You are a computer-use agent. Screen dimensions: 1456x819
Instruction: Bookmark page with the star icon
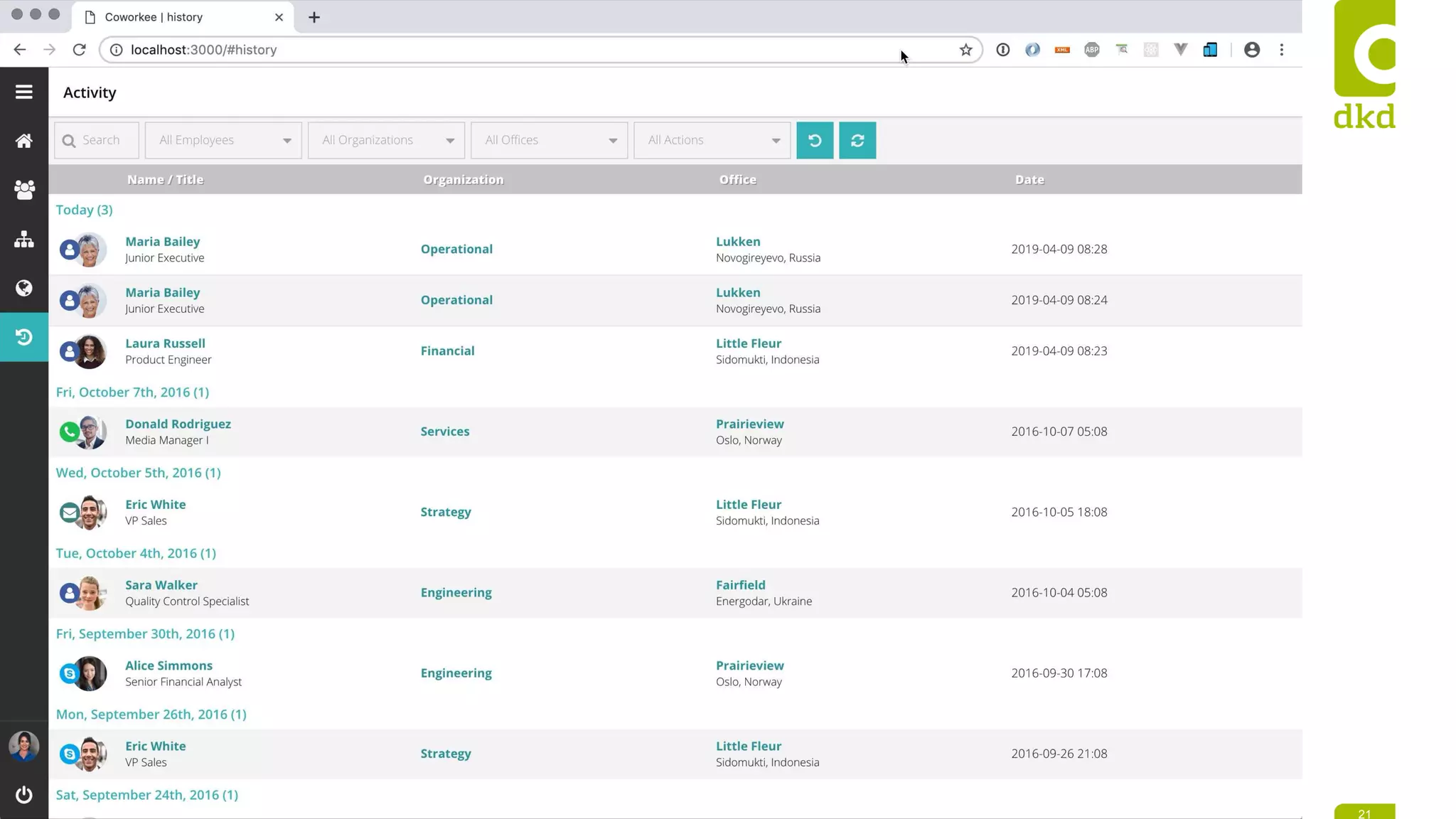coord(965,50)
